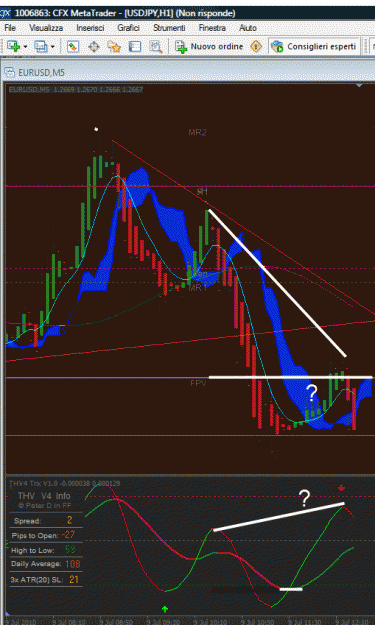Open the Strategy Tester magnifier icon
The image size is (375, 625).
156,47
